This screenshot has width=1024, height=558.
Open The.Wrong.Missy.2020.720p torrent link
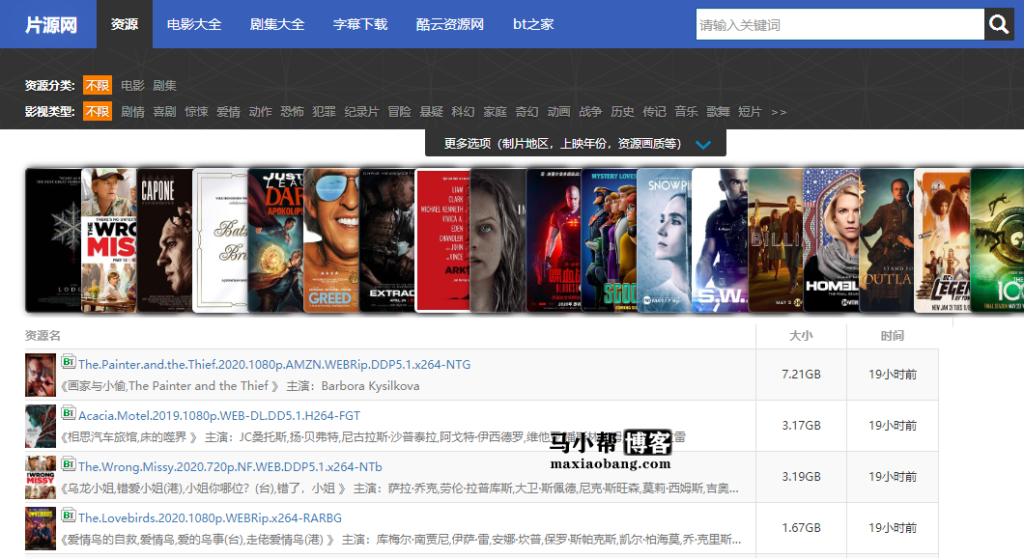click(x=230, y=467)
